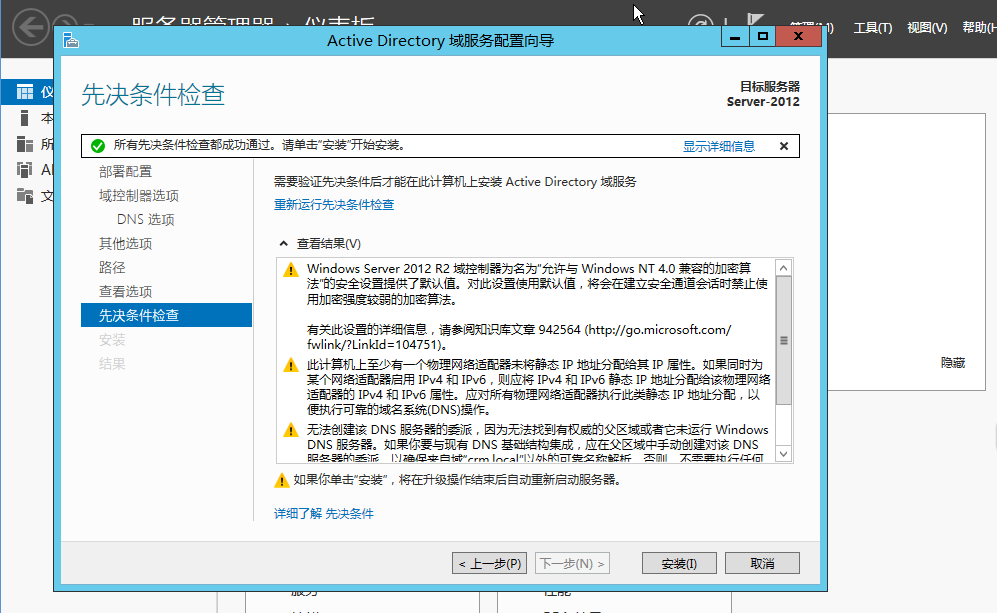This screenshot has width=997, height=613.
Task: Click 重新运行先决条件检查 link
Action: click(334, 205)
